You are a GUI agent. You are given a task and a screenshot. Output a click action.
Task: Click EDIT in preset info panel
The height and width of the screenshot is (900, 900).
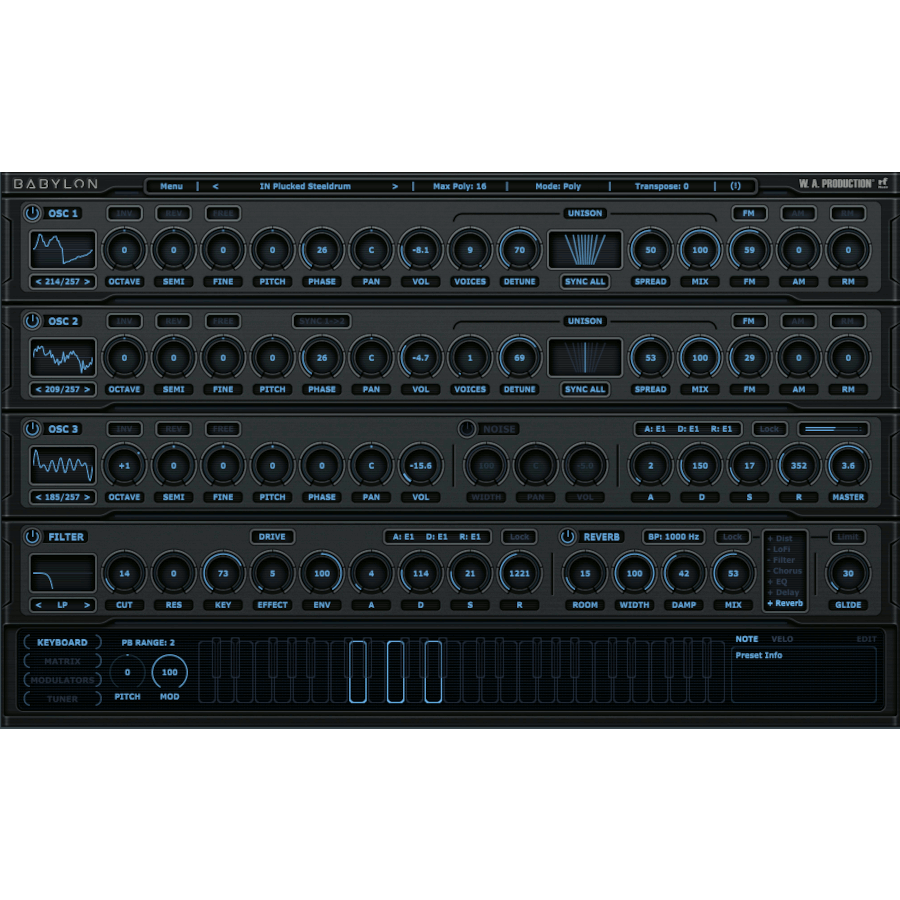pos(866,639)
